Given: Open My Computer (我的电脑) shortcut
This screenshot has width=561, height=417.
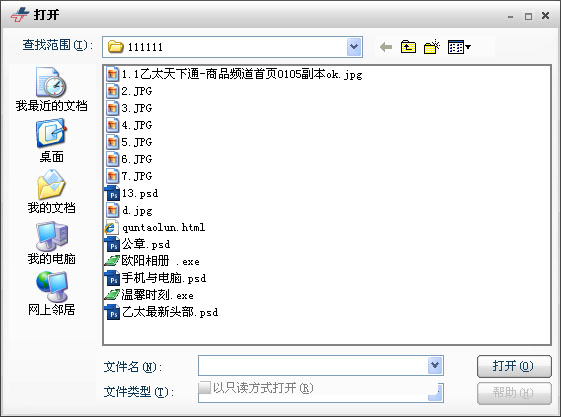Looking at the screenshot, I should click(51, 243).
